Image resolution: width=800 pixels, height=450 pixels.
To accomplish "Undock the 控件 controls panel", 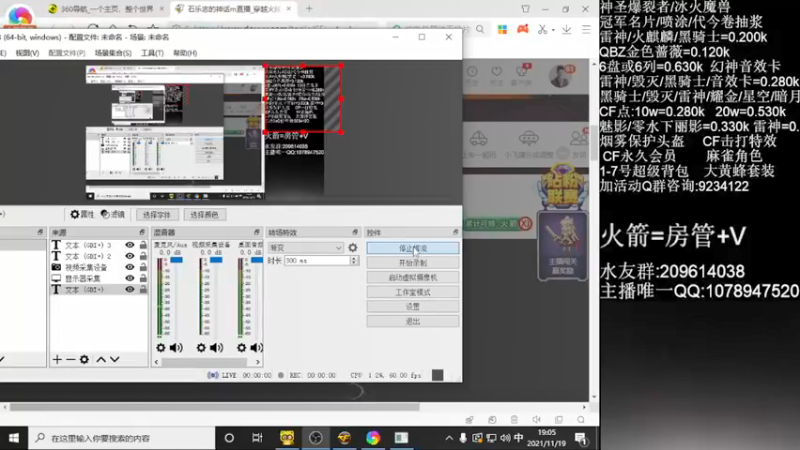I will (x=455, y=232).
